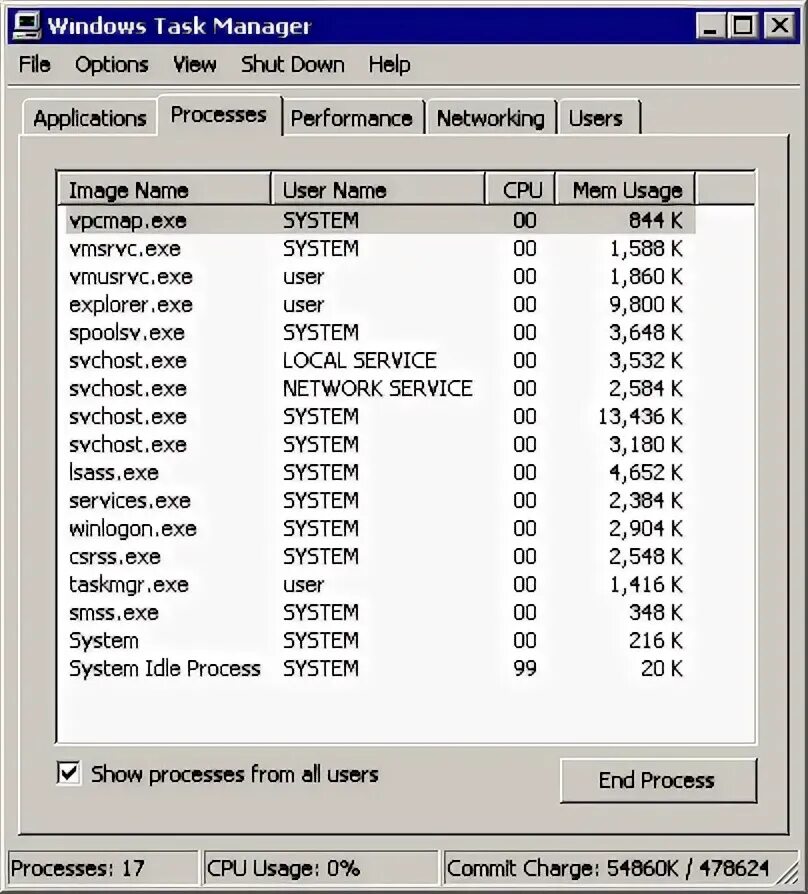Select the System Idle Process row
The width and height of the screenshot is (808, 894).
point(381,668)
